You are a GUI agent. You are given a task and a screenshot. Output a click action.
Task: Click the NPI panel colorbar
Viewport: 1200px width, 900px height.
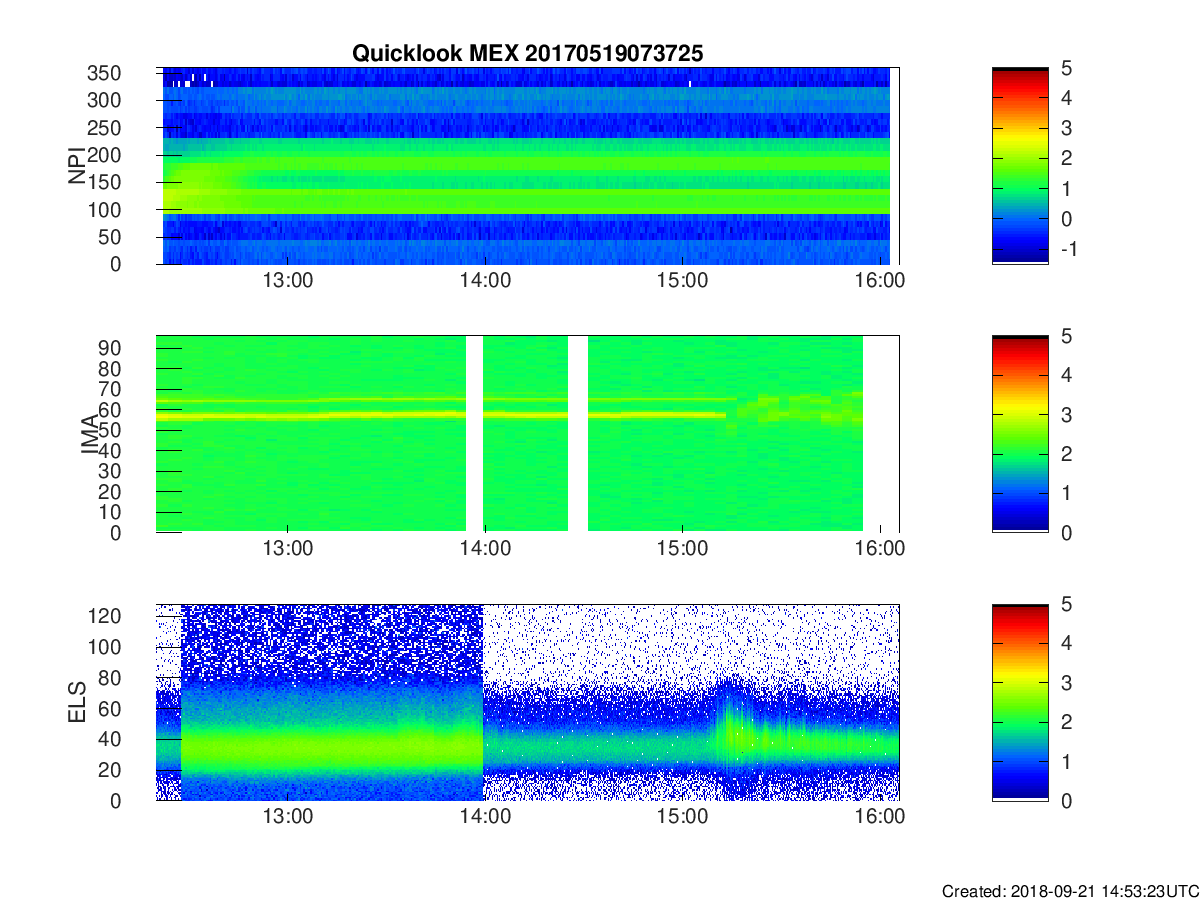point(1020,166)
